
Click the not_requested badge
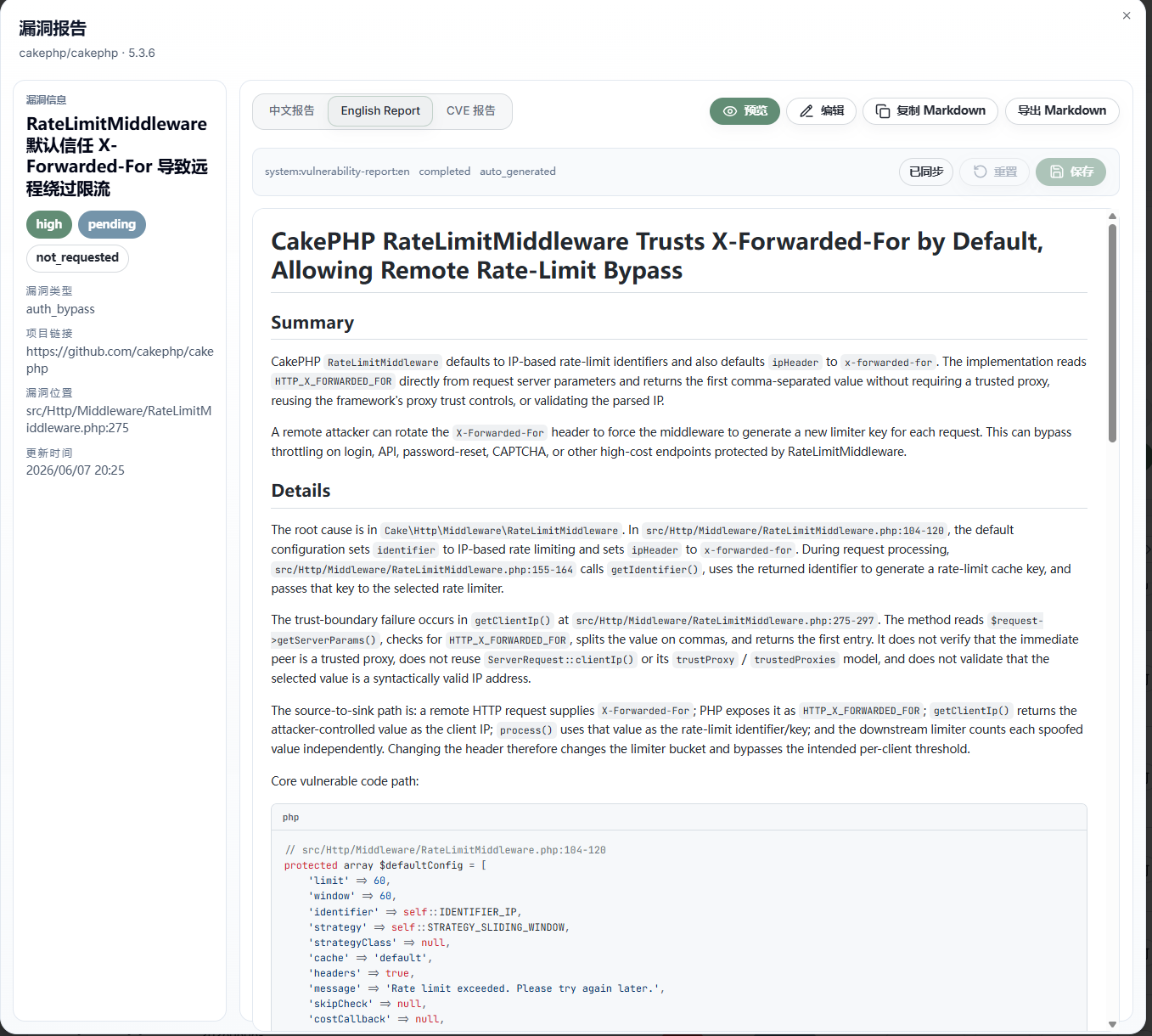click(x=77, y=258)
